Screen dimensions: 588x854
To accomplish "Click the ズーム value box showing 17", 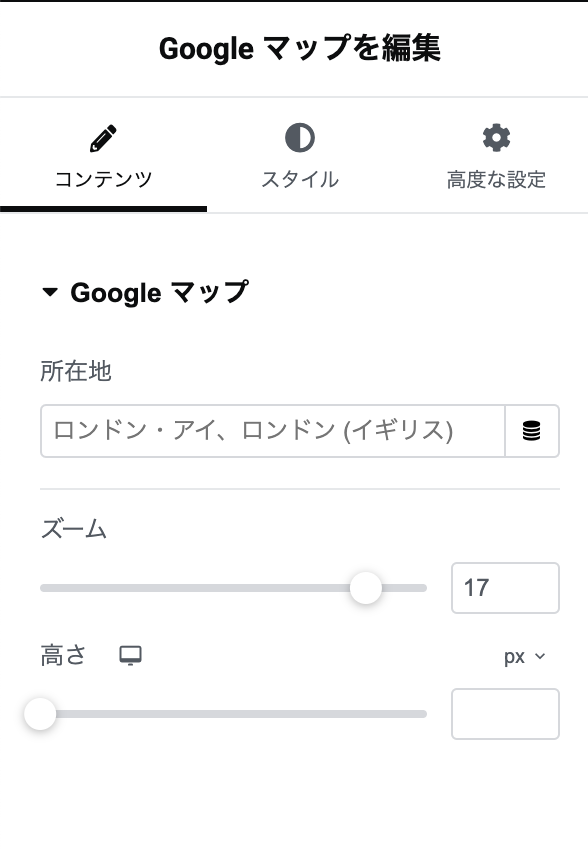I will [505, 588].
